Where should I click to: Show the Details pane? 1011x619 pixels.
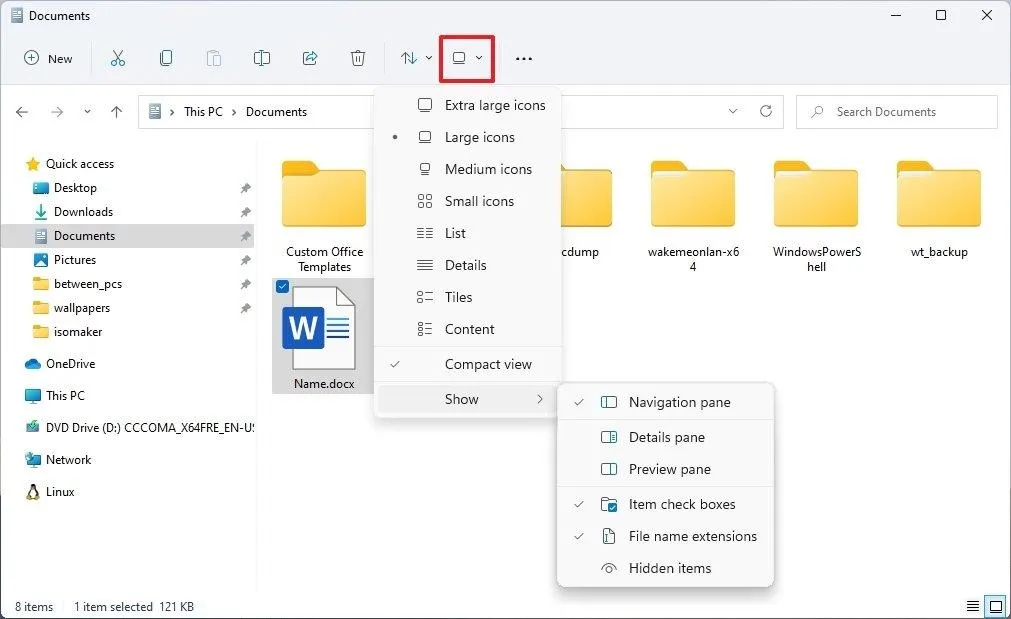coord(665,437)
